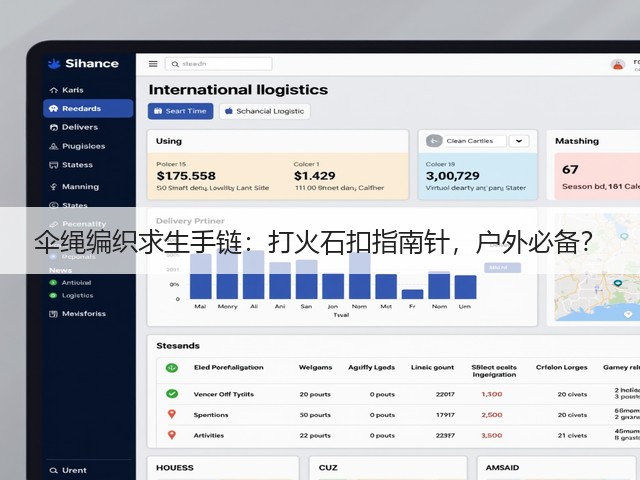The height and width of the screenshot is (480, 640).
Task: Select the Delivers sidebar icon
Action: pos(53,127)
